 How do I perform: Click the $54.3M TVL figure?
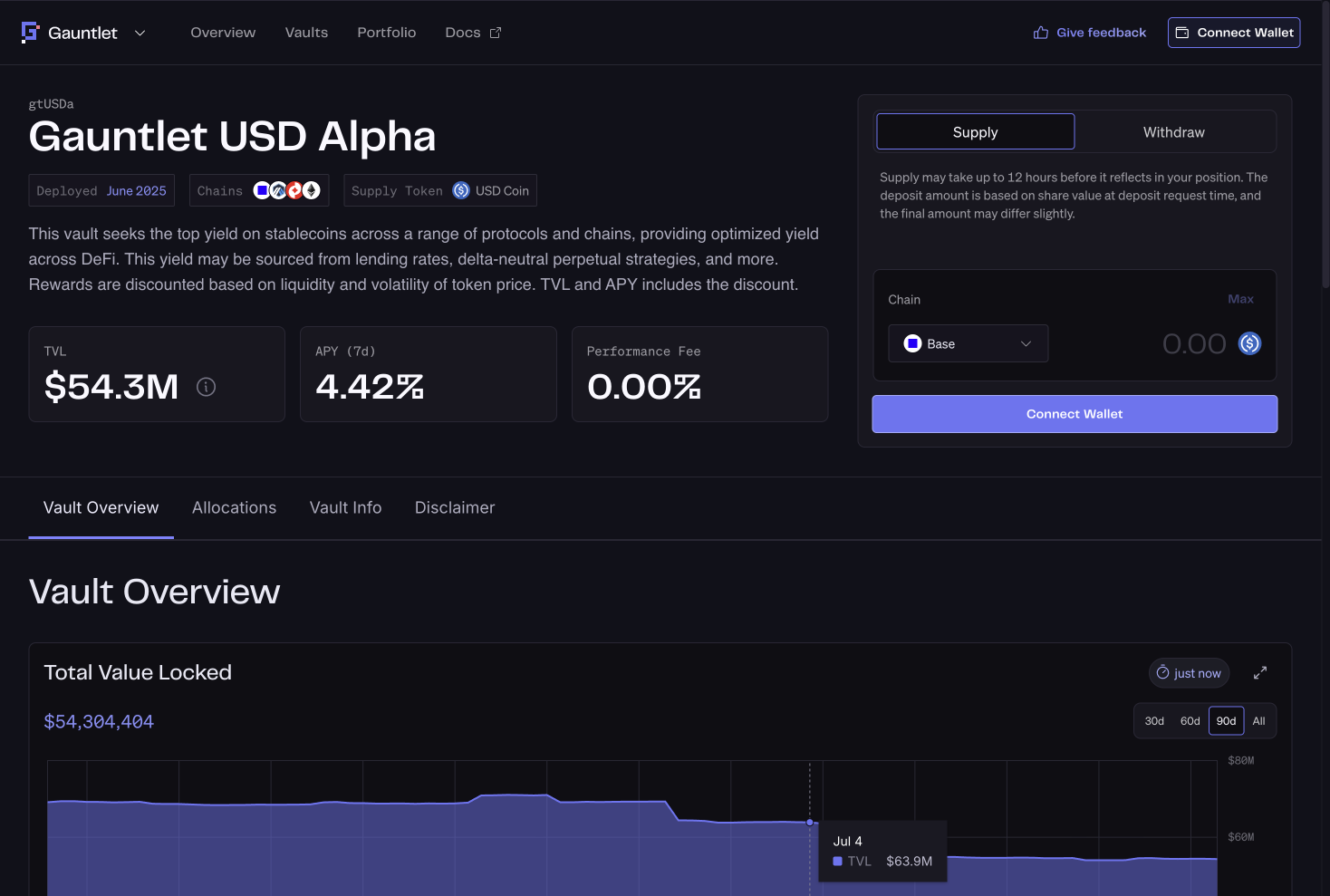pyautogui.click(x=111, y=387)
